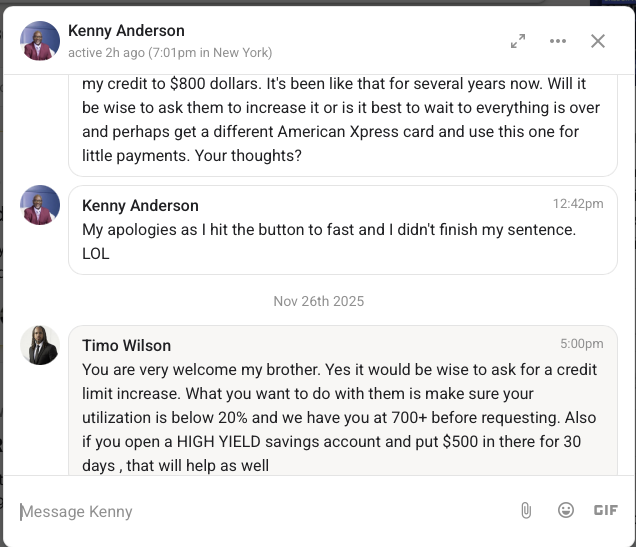The height and width of the screenshot is (547, 636).
Task: Click the Nov 26th 2025 date divider
Action: [x=318, y=301]
